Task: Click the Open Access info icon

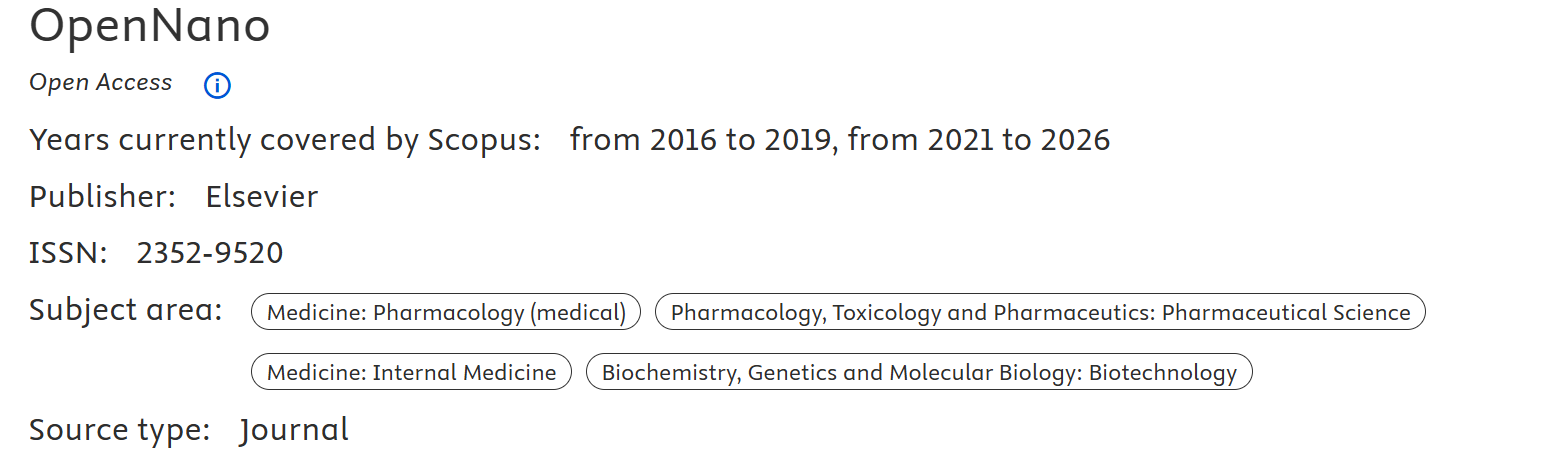Action: [x=217, y=86]
